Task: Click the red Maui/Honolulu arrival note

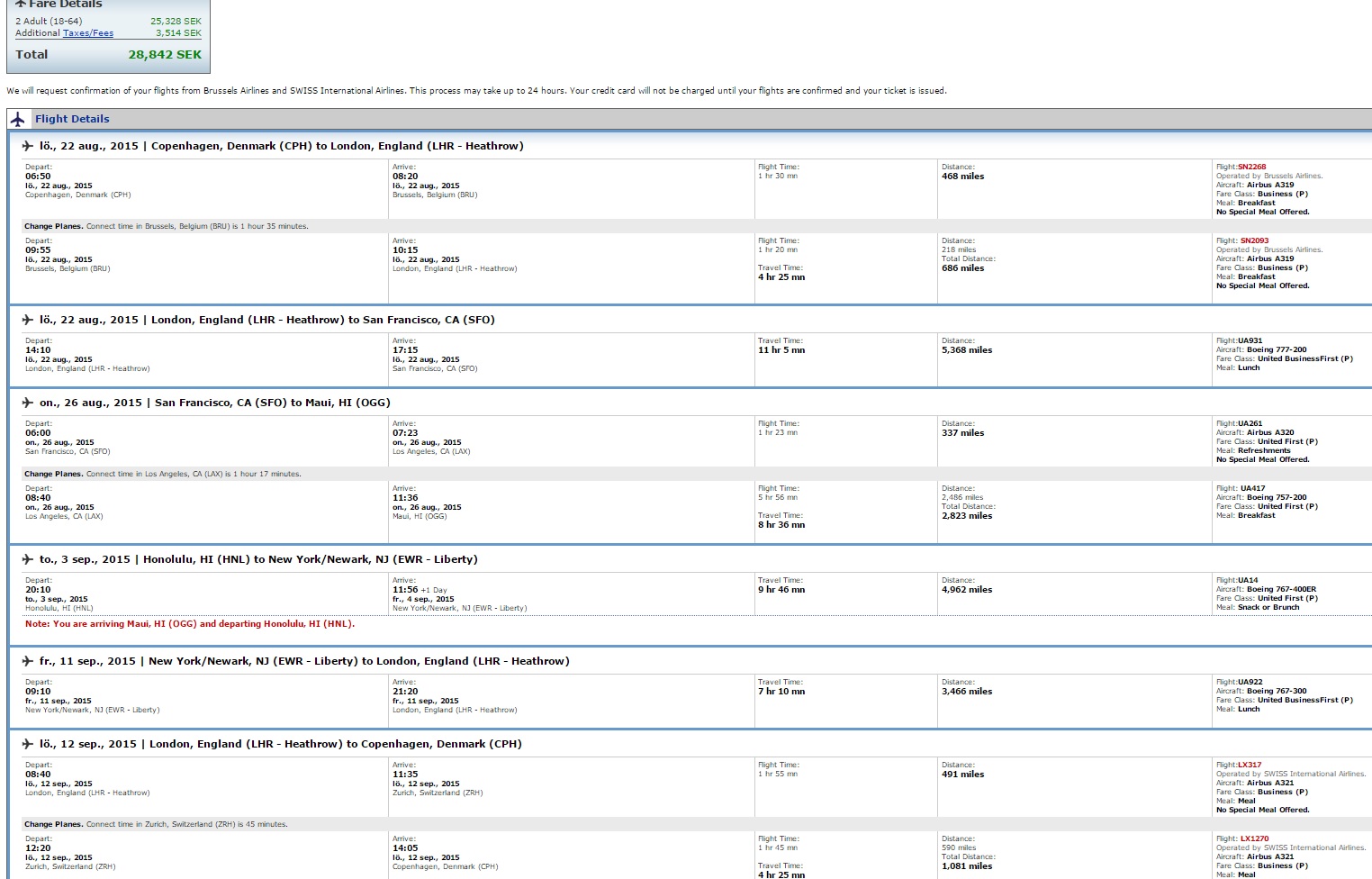Action: [x=189, y=624]
